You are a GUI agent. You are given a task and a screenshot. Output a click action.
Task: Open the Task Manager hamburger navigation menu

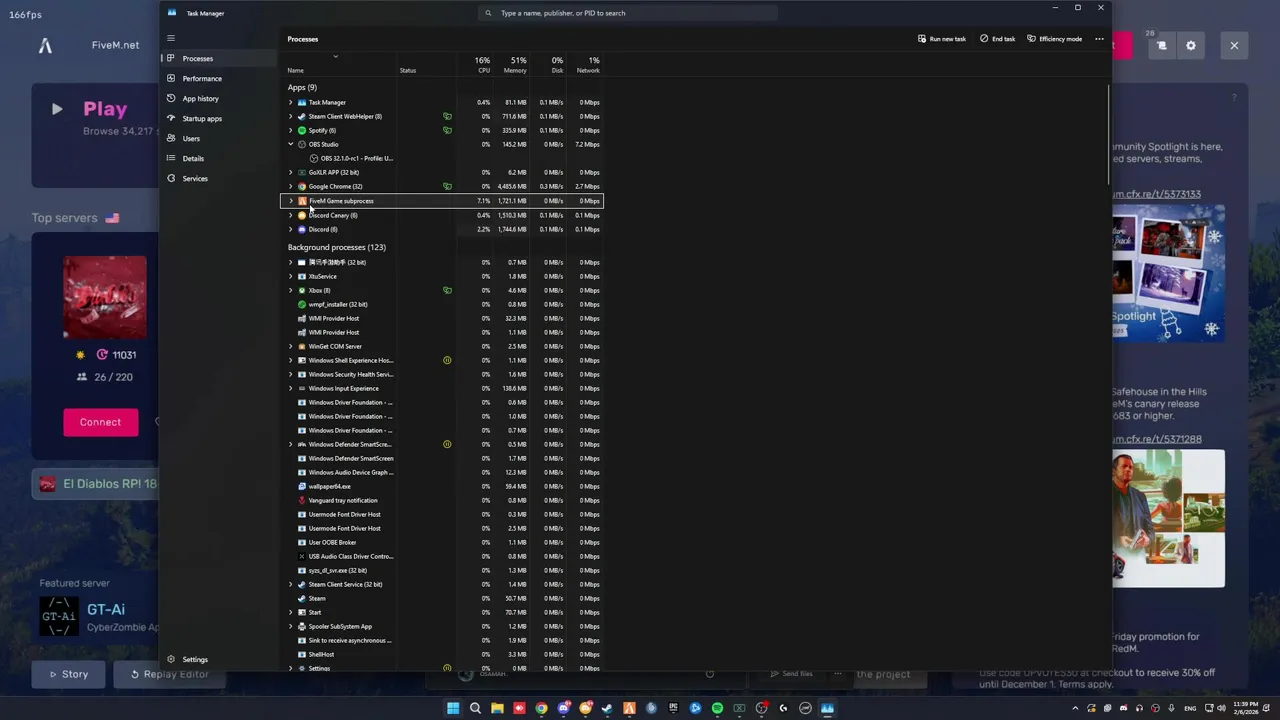(x=170, y=38)
